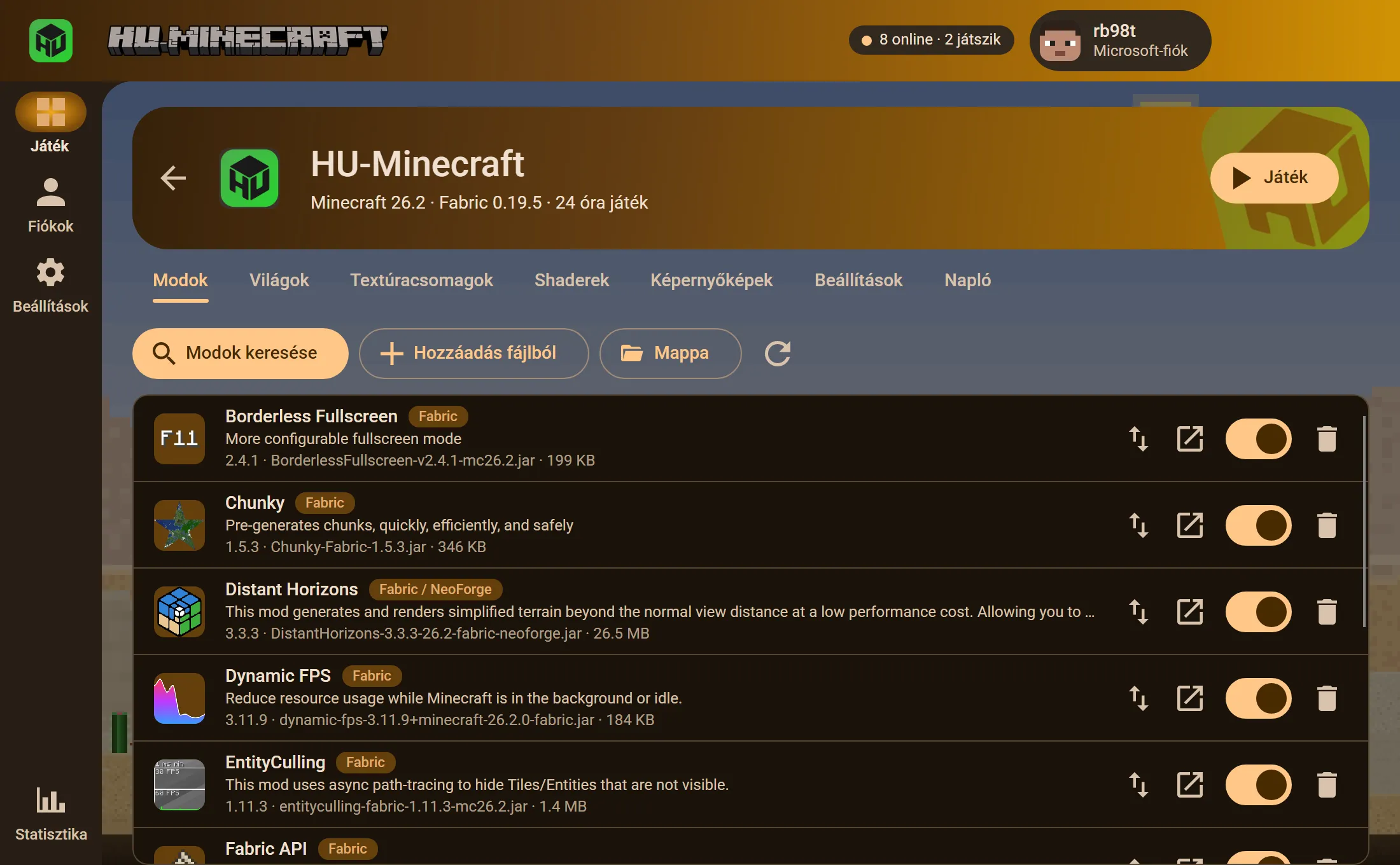
Task: Switch to the Világok tab
Action: coord(279,280)
